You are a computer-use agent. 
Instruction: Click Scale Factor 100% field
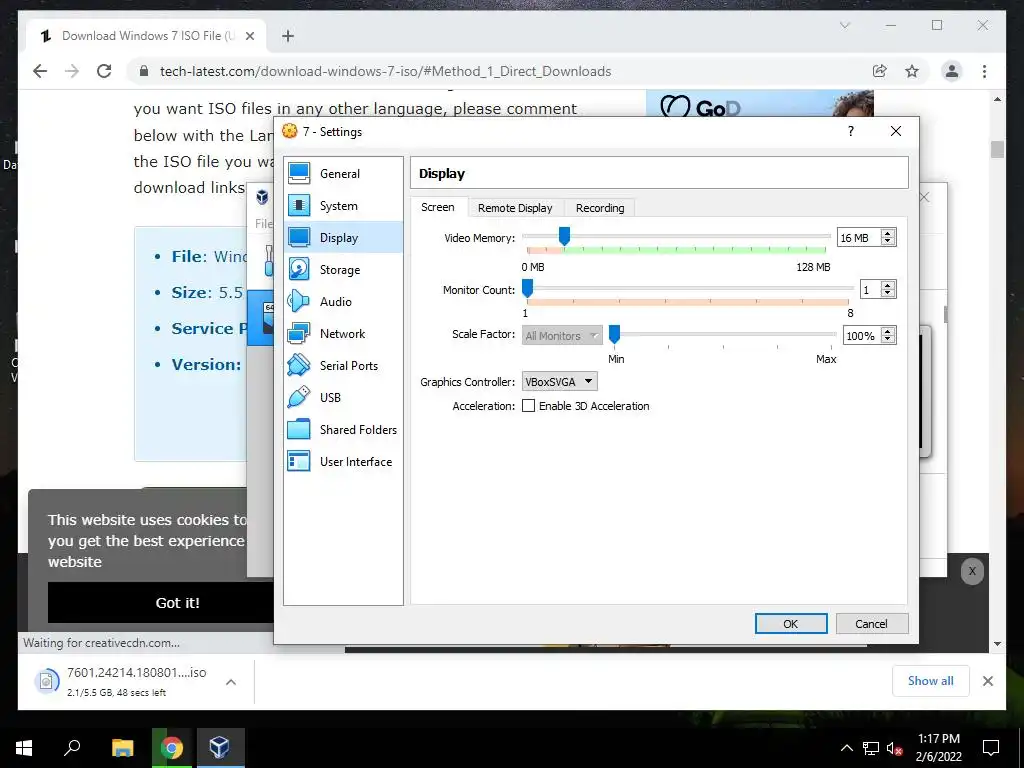861,336
